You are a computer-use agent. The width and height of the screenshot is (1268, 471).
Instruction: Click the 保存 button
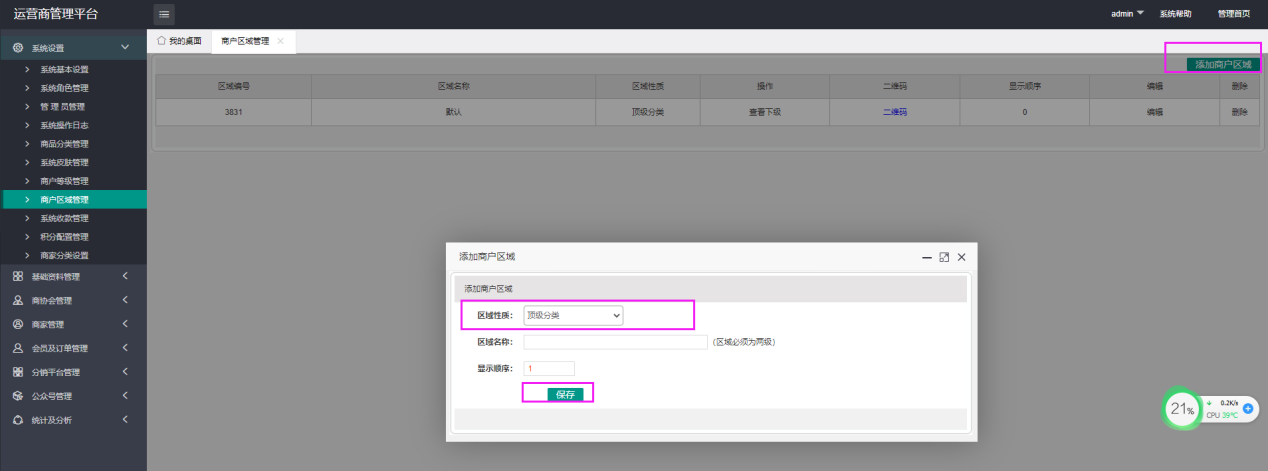click(565, 394)
